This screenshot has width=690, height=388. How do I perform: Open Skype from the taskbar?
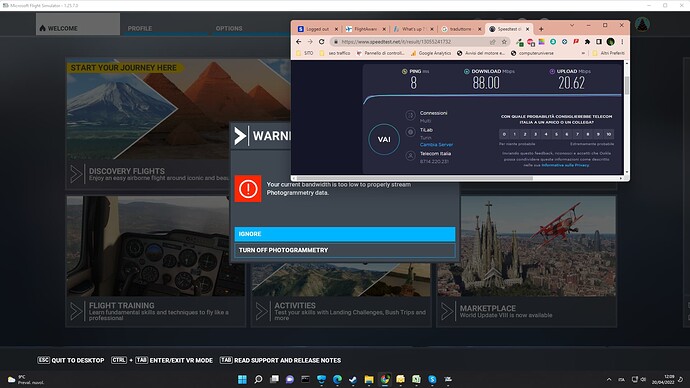[432, 379]
